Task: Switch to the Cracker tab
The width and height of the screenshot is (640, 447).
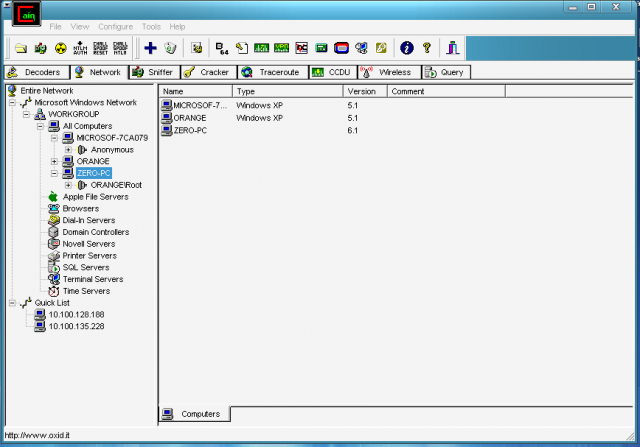Action: (x=209, y=72)
